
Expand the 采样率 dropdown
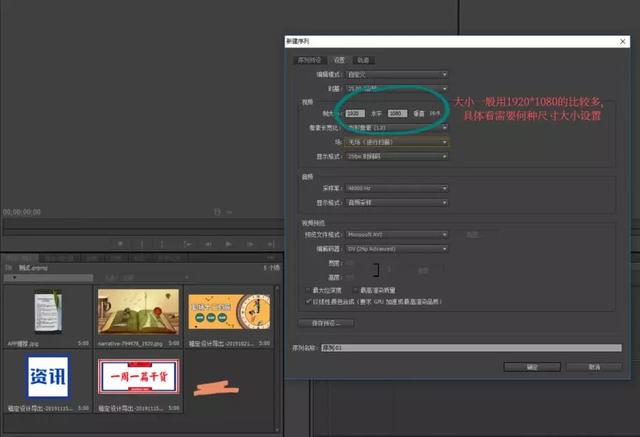(x=397, y=188)
